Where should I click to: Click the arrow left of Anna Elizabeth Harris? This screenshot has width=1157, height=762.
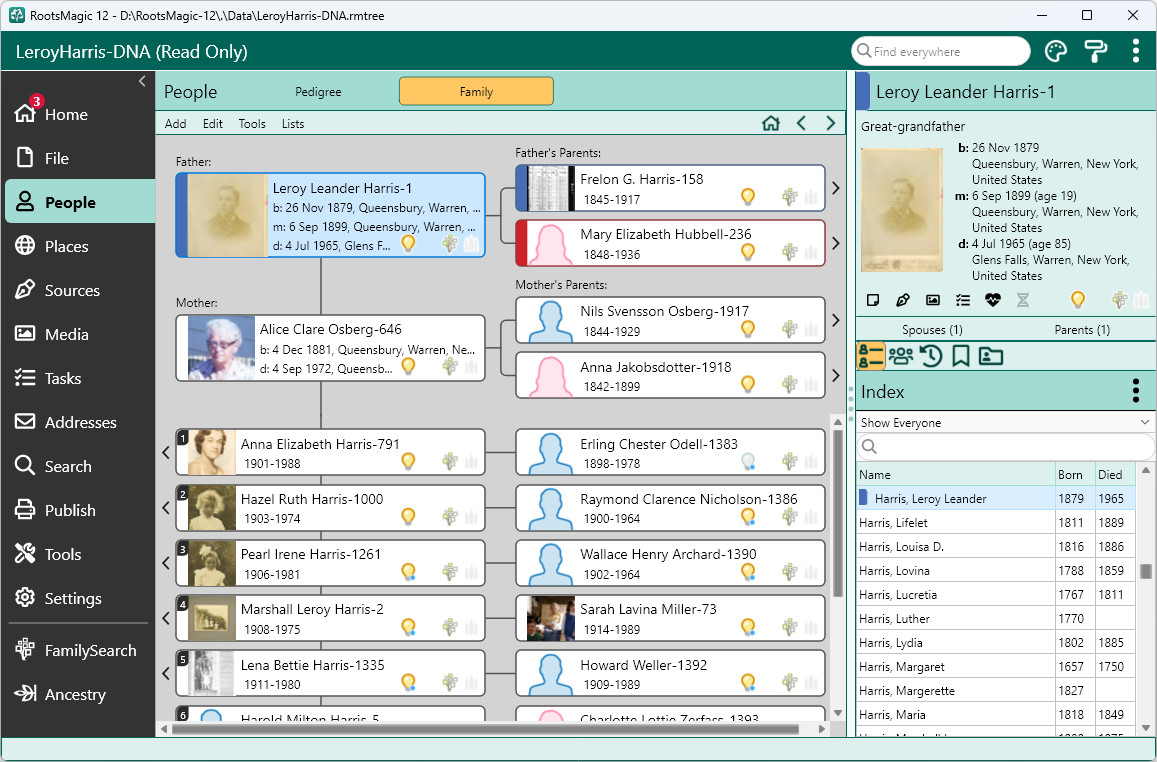coord(166,452)
